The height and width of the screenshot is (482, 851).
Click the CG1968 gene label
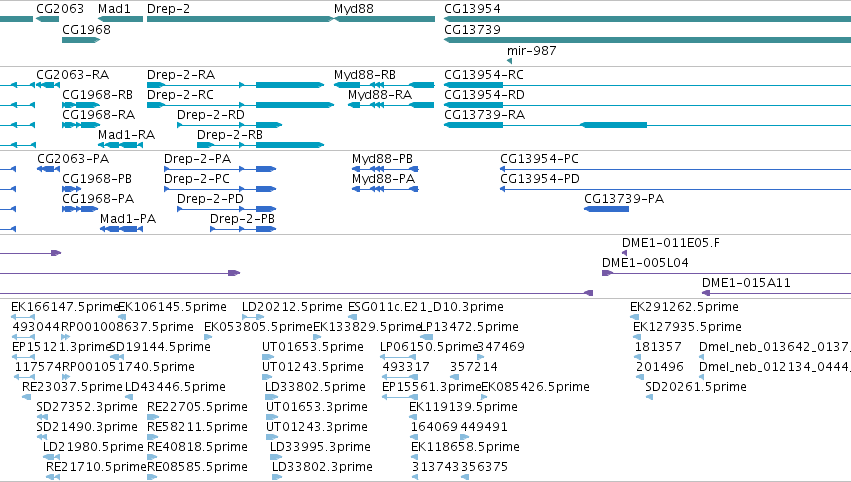pyautogui.click(x=86, y=30)
